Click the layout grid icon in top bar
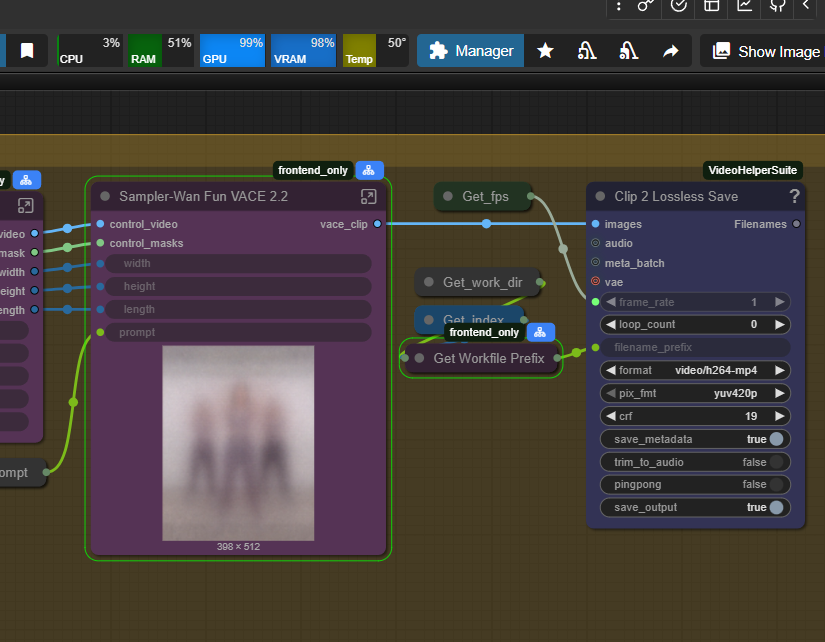The width and height of the screenshot is (825, 642). (x=712, y=5)
